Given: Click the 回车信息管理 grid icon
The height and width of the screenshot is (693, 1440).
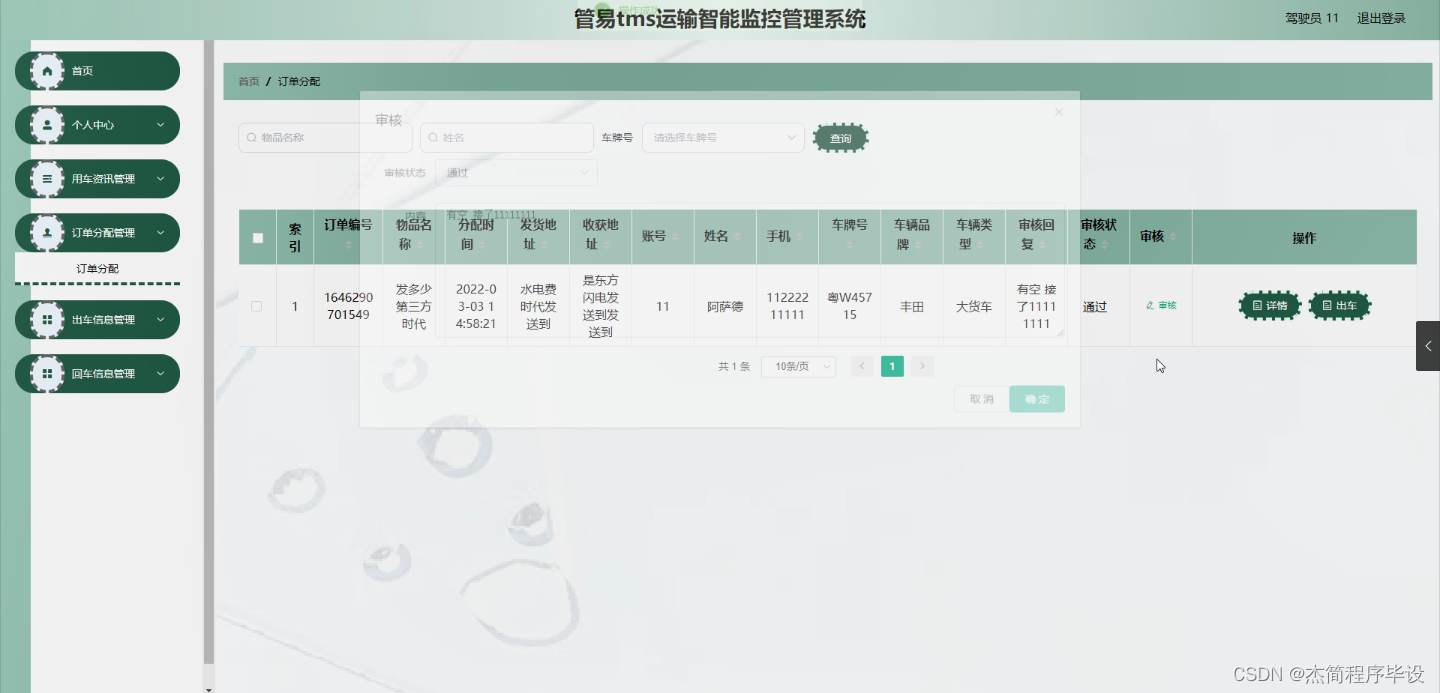Looking at the screenshot, I should coord(47,374).
